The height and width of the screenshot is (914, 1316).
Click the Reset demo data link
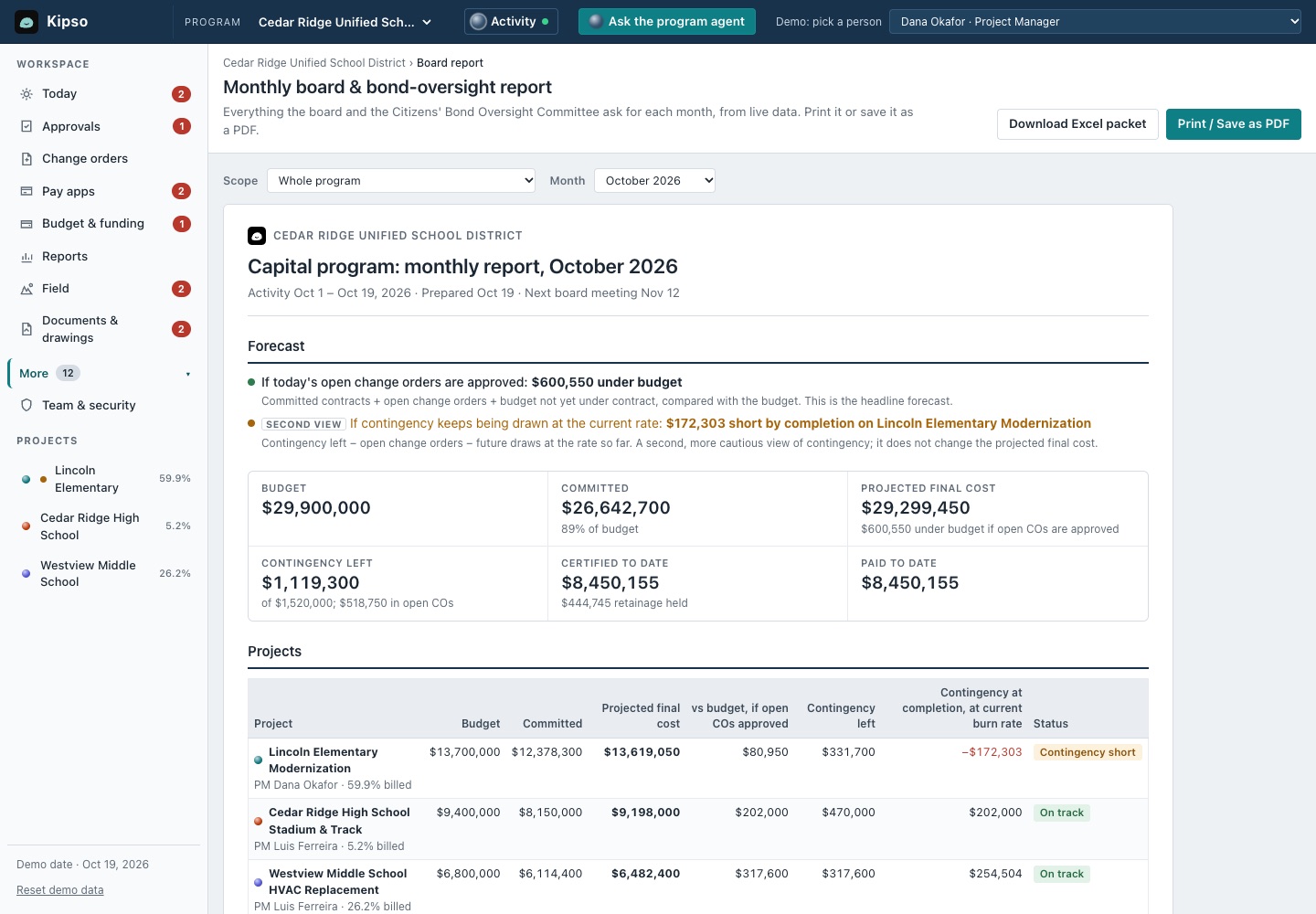[x=60, y=890]
